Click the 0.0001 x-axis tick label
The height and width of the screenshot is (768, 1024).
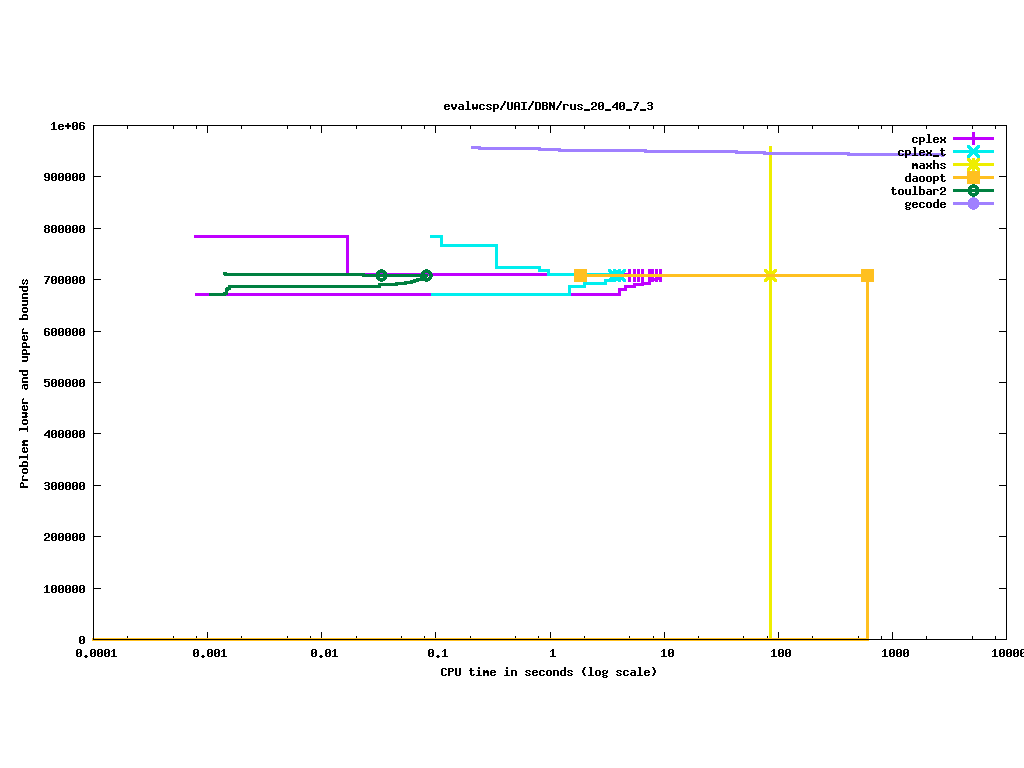click(x=93, y=654)
